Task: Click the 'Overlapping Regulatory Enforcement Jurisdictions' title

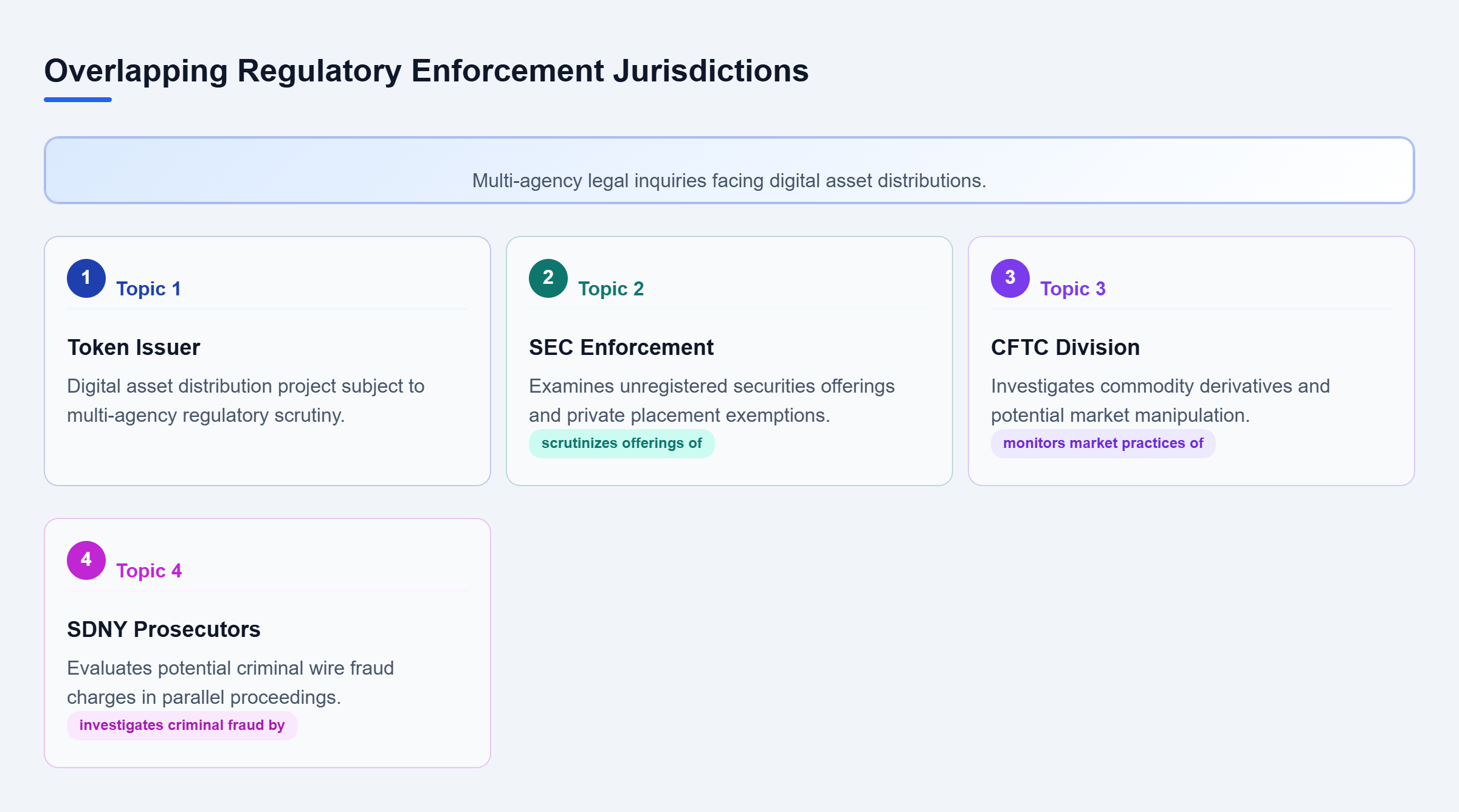Action: (426, 71)
